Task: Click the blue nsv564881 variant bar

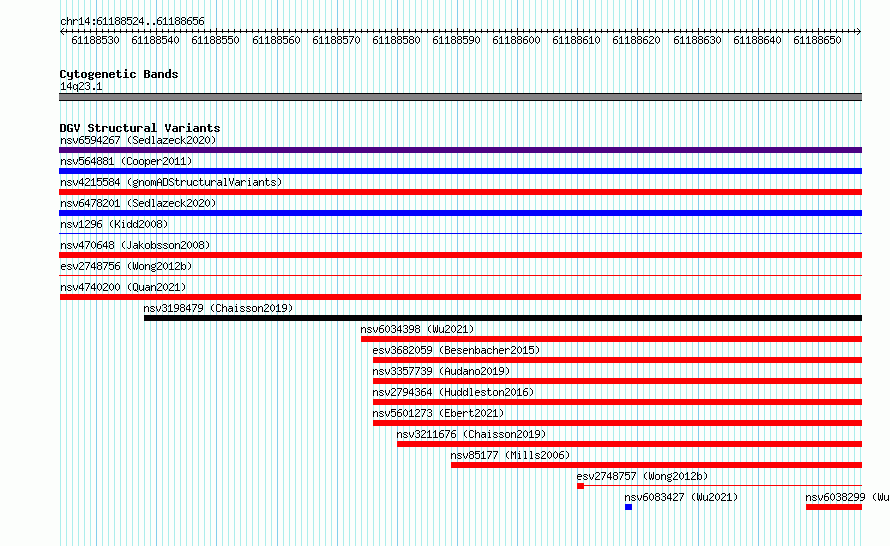Action: [460, 171]
